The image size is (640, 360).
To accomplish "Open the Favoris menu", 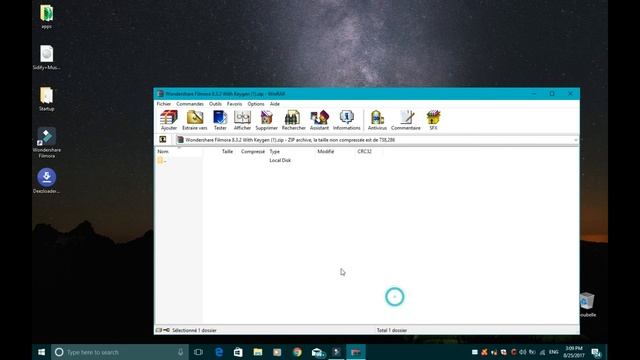I will tap(234, 104).
